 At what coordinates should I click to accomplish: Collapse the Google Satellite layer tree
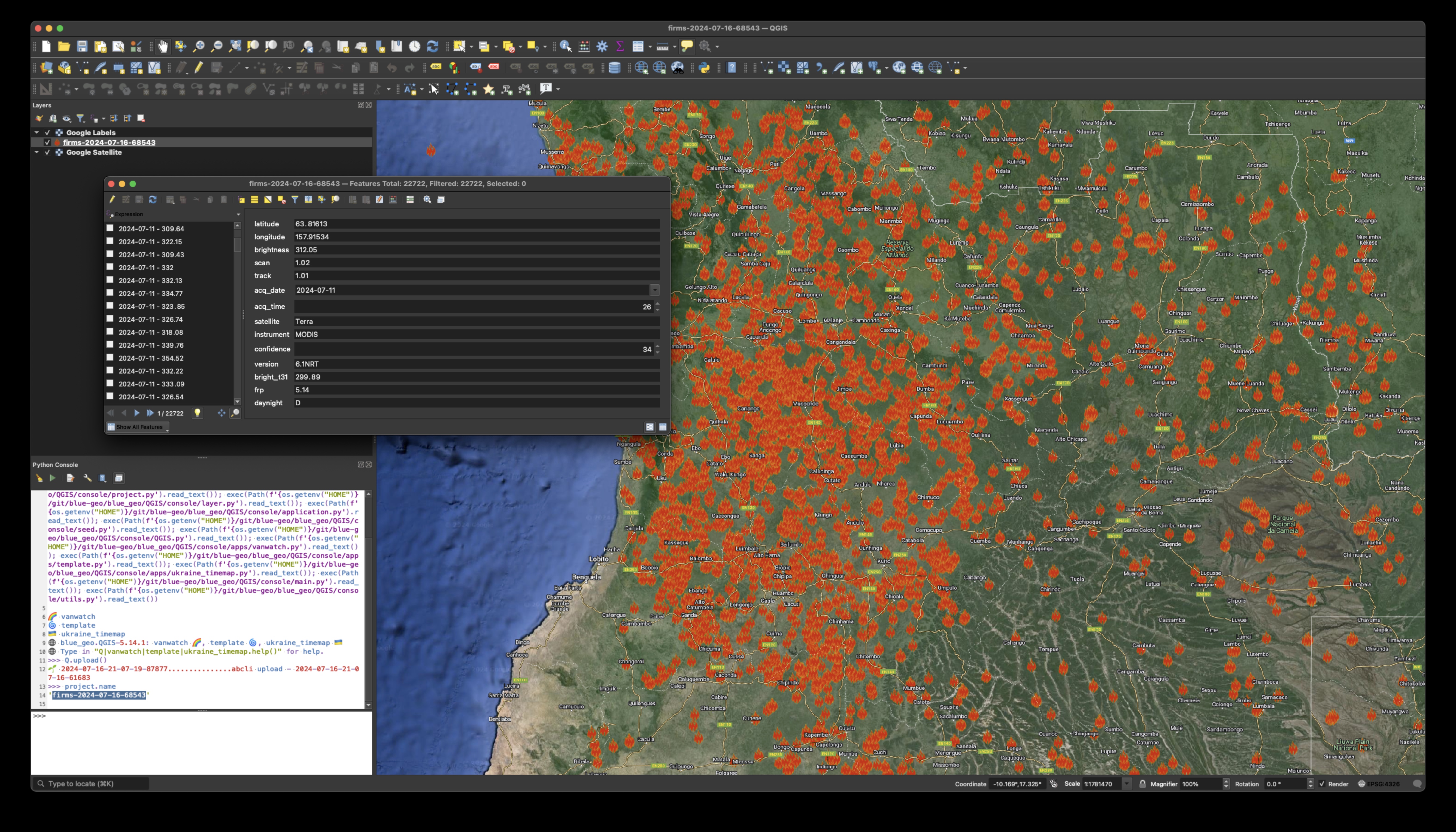37,153
